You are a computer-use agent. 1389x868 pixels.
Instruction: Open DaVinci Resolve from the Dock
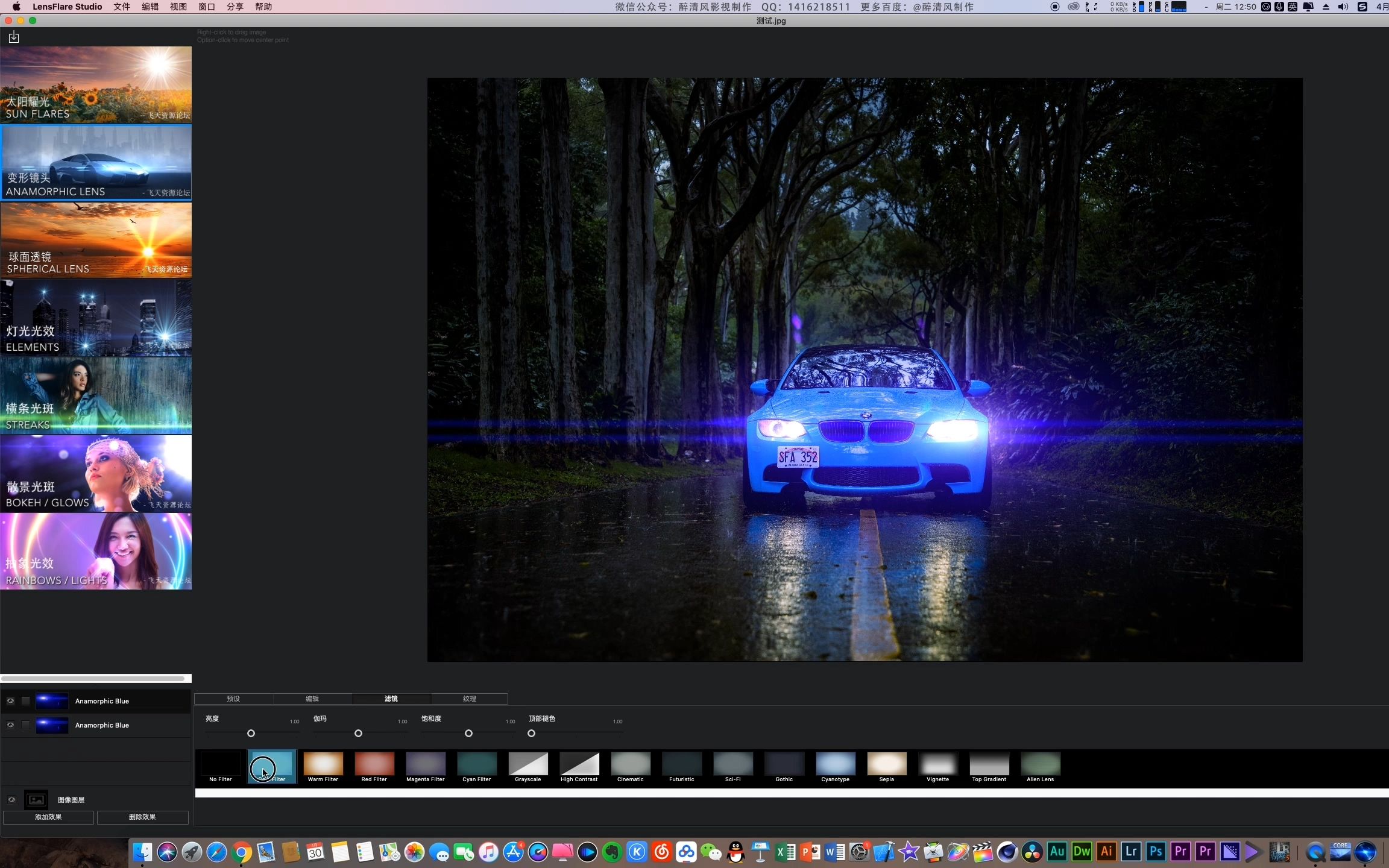[1032, 852]
